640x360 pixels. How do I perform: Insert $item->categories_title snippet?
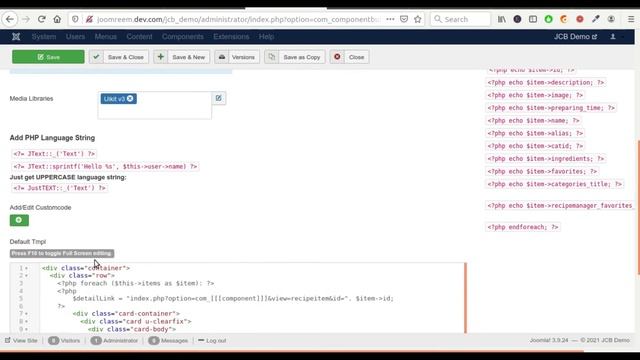pos(555,184)
